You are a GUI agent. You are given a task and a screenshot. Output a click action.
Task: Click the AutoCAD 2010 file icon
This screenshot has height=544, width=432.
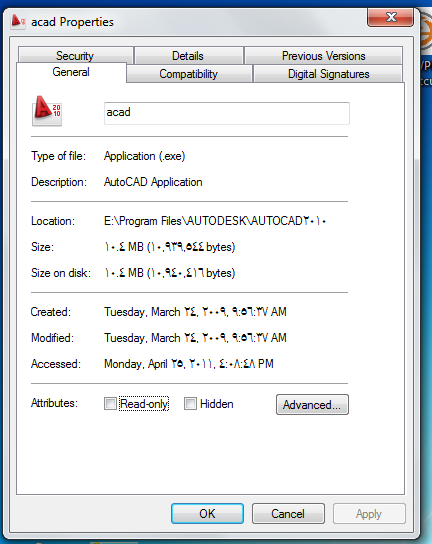point(47,111)
